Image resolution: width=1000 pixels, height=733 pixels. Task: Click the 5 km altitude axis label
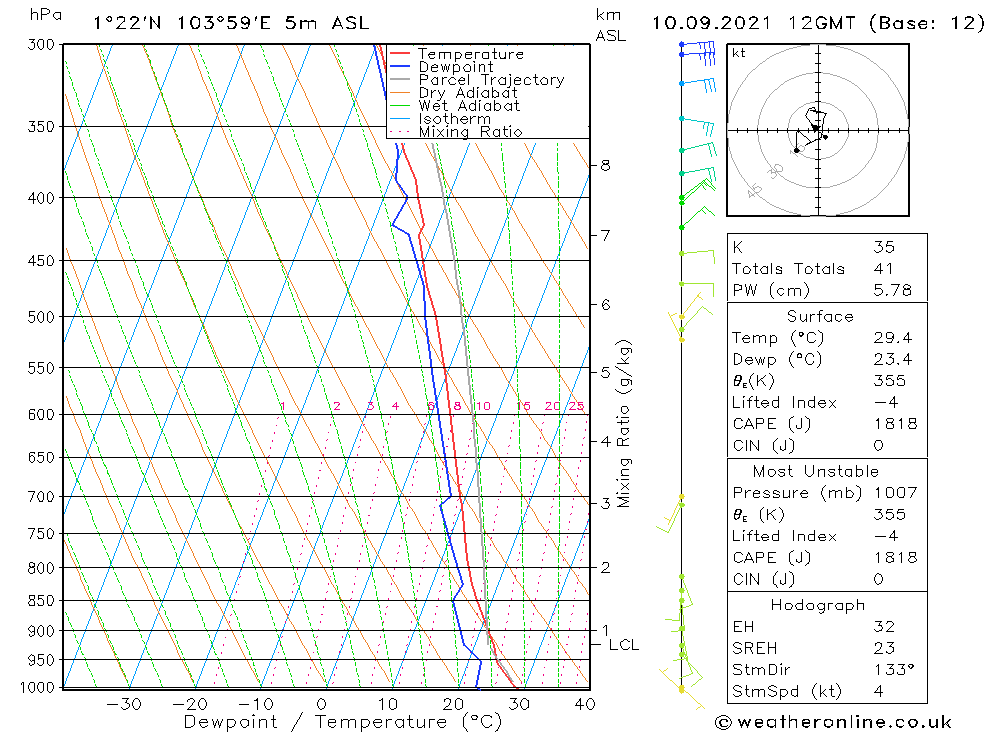tap(605, 372)
